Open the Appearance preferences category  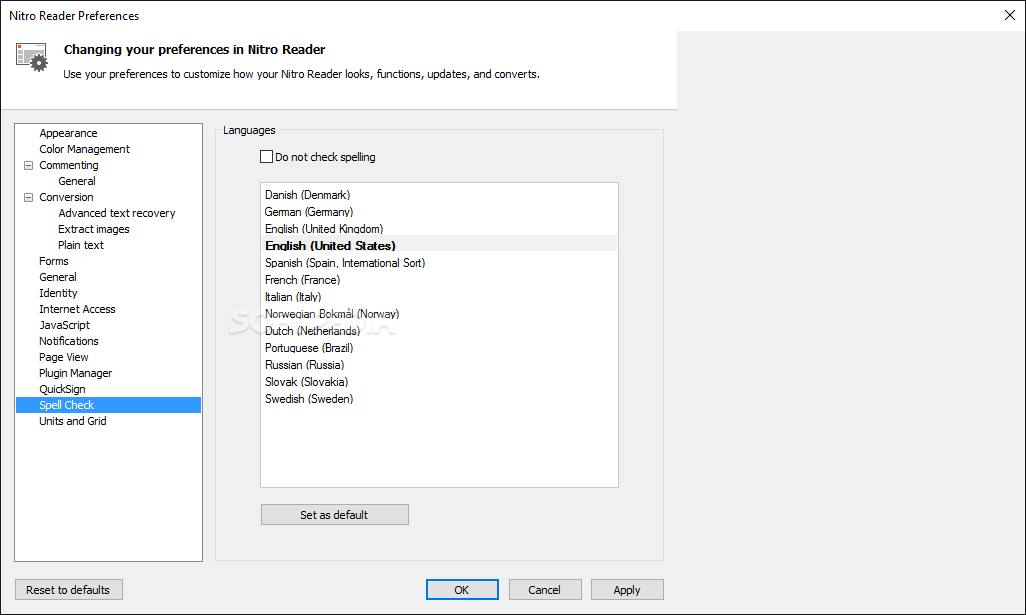click(x=68, y=133)
